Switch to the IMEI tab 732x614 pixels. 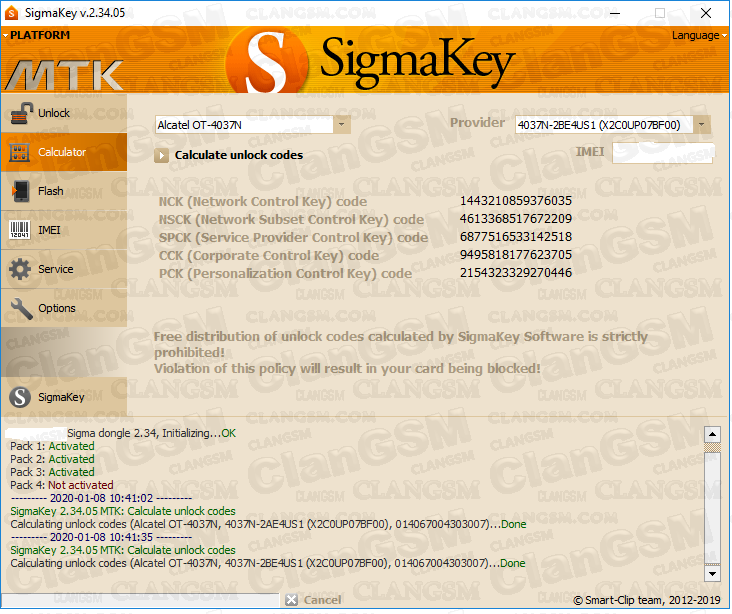pyautogui.click(x=64, y=230)
